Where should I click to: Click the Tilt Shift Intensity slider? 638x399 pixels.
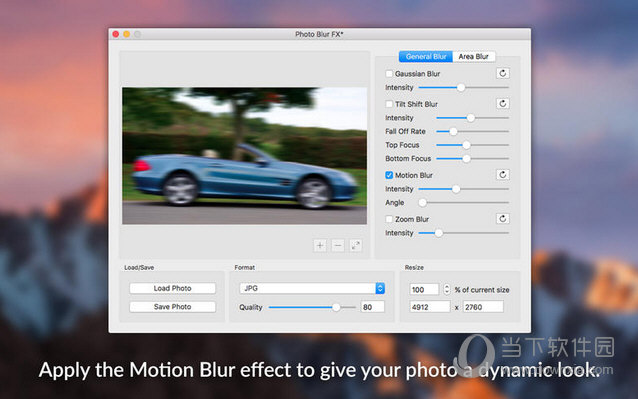point(473,118)
